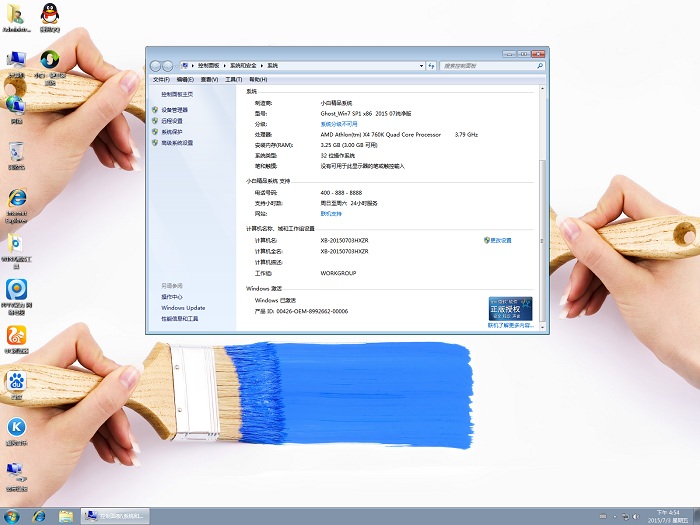Open the 编辑(E) menu
Viewport: 700px width, 525px height.
[x=185, y=79]
